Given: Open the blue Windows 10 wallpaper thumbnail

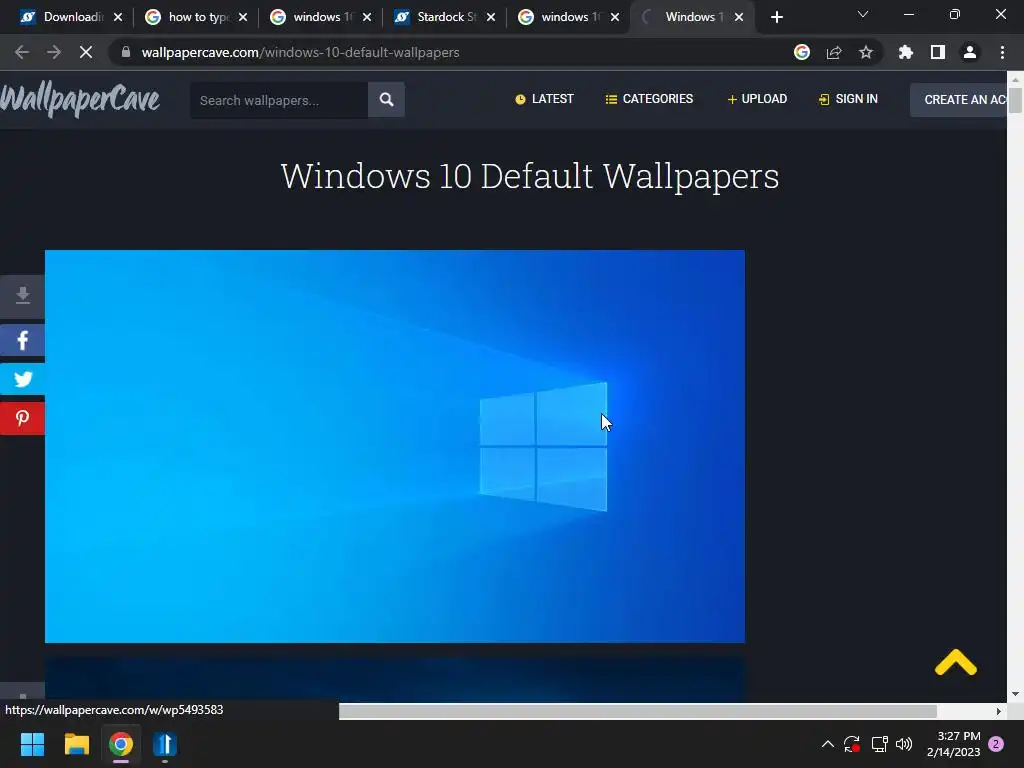Looking at the screenshot, I should coord(394,446).
